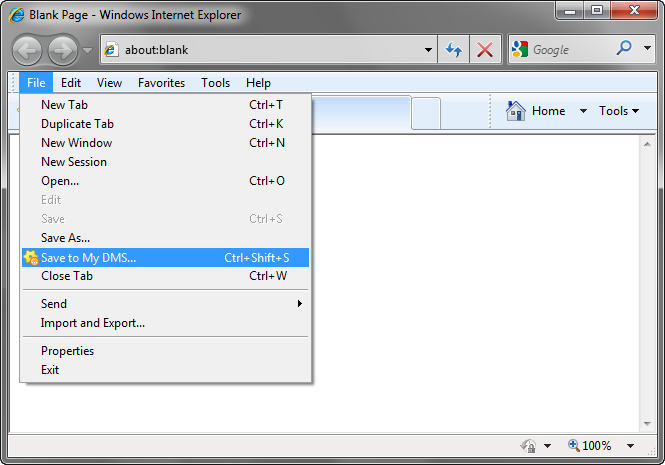Choose New Tab from File menu
Screen dimensions: 665x465
coord(165,105)
